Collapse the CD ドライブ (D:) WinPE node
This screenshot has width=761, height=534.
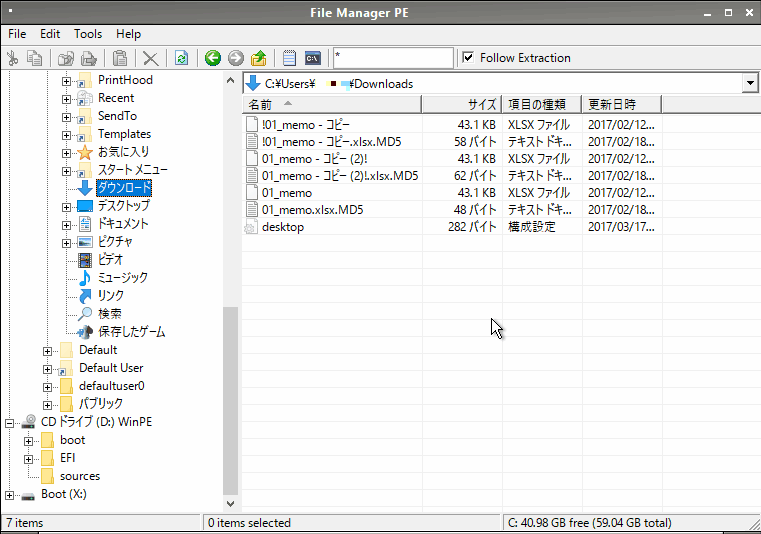[x=9, y=423]
